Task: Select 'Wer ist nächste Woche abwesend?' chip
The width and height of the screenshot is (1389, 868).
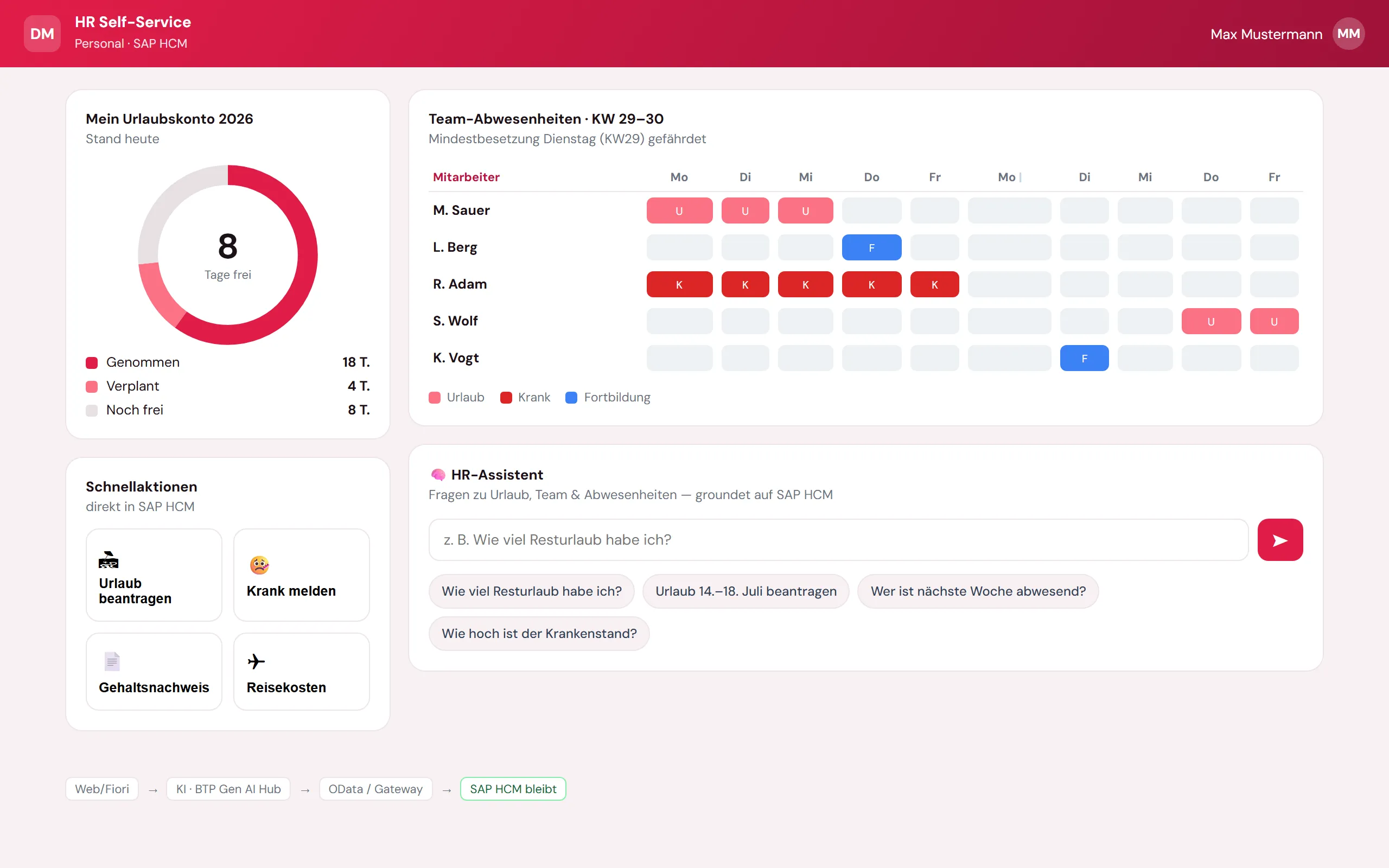Action: pos(978,591)
